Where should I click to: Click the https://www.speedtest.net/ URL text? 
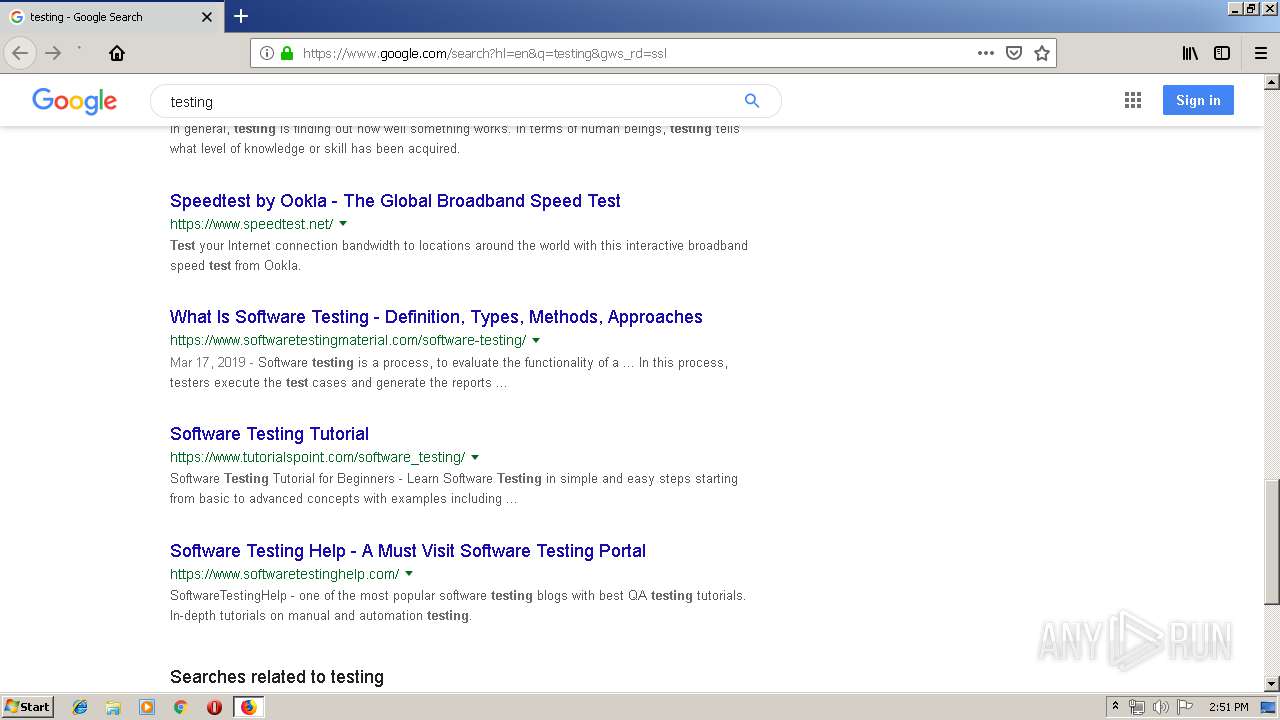[x=252, y=224]
